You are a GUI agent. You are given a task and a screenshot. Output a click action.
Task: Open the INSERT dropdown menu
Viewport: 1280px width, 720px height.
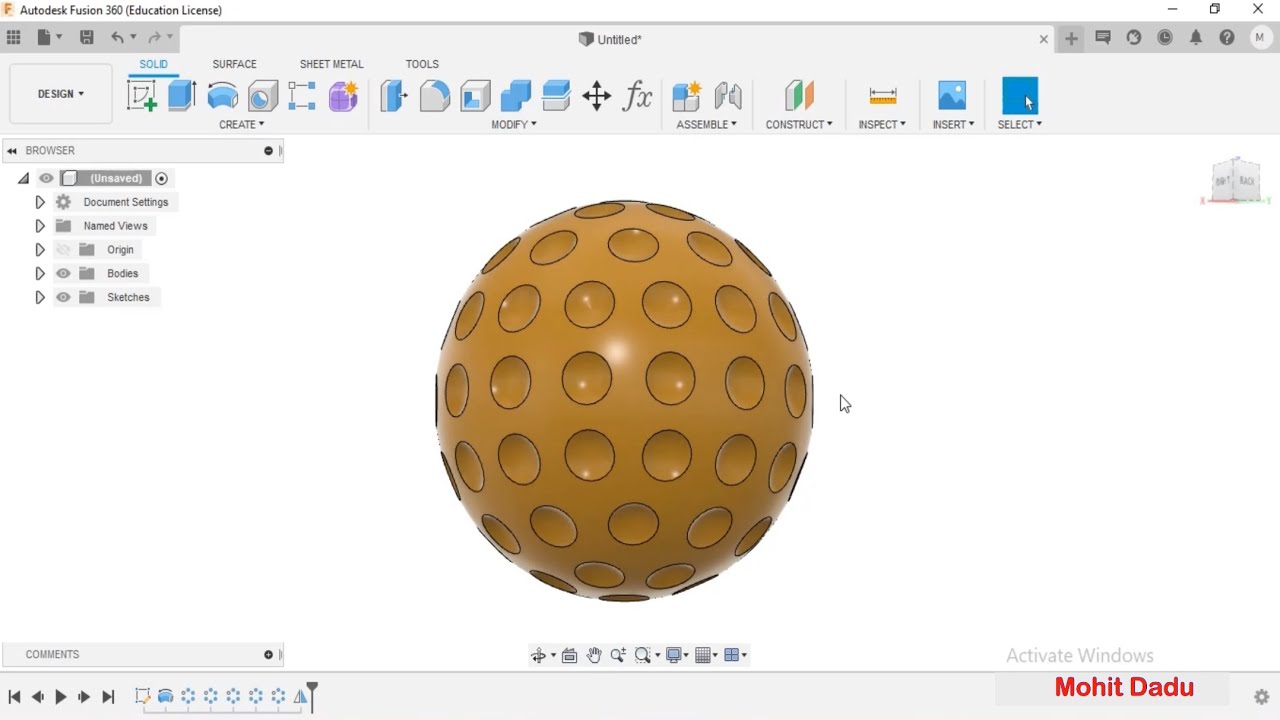pos(953,124)
